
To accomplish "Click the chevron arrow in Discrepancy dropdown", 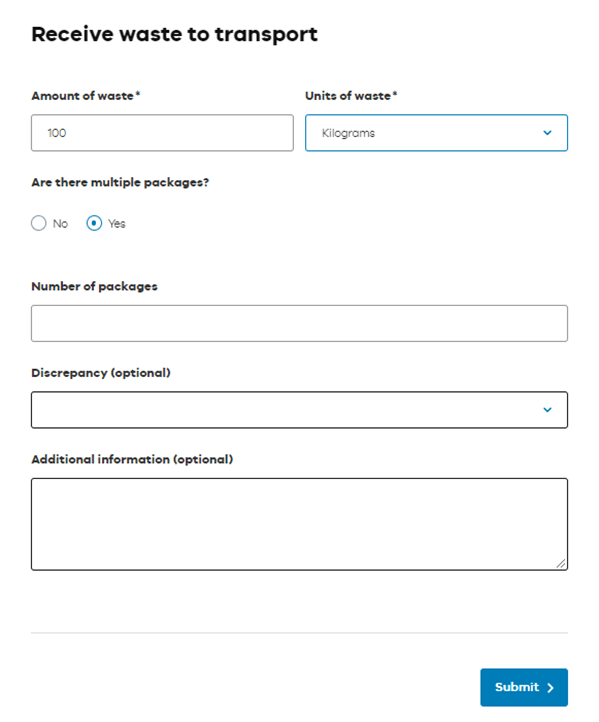I will 547,410.
